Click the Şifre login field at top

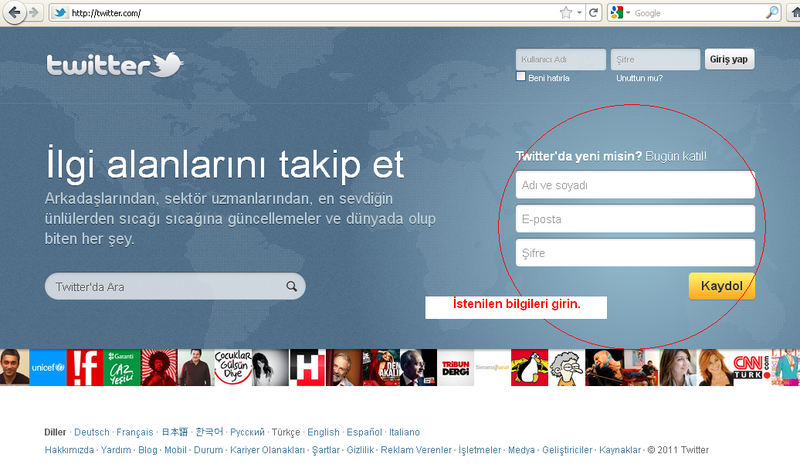655,59
